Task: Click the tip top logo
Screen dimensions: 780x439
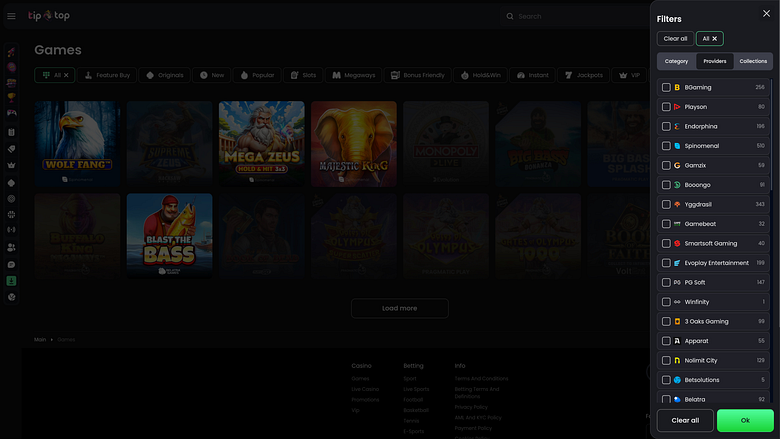Action: (49, 15)
